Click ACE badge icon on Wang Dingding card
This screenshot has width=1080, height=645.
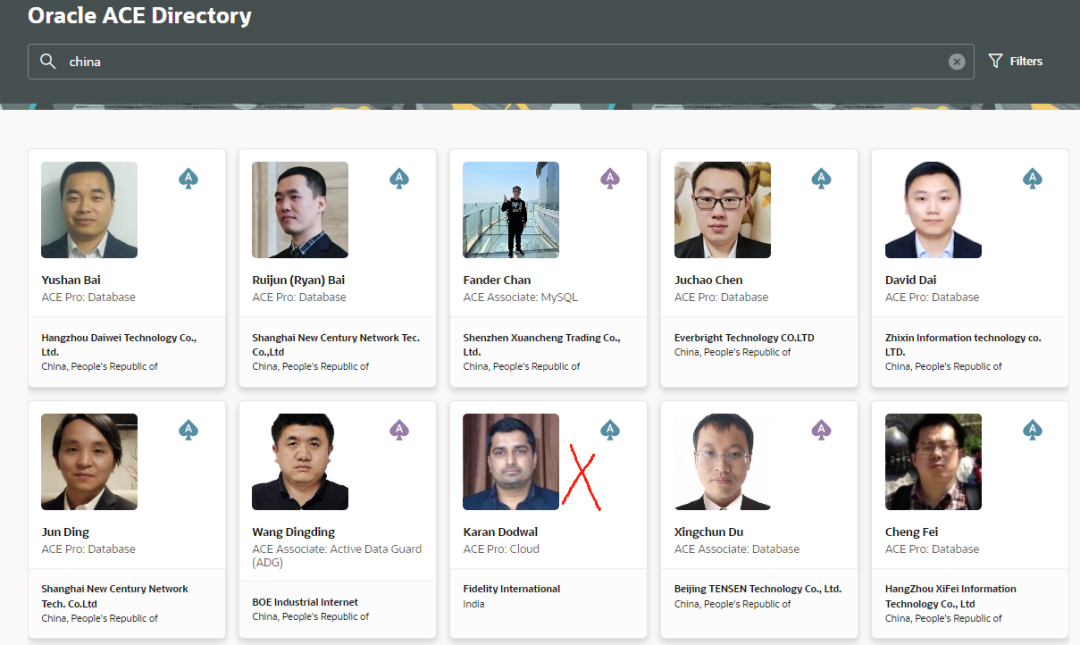399,430
